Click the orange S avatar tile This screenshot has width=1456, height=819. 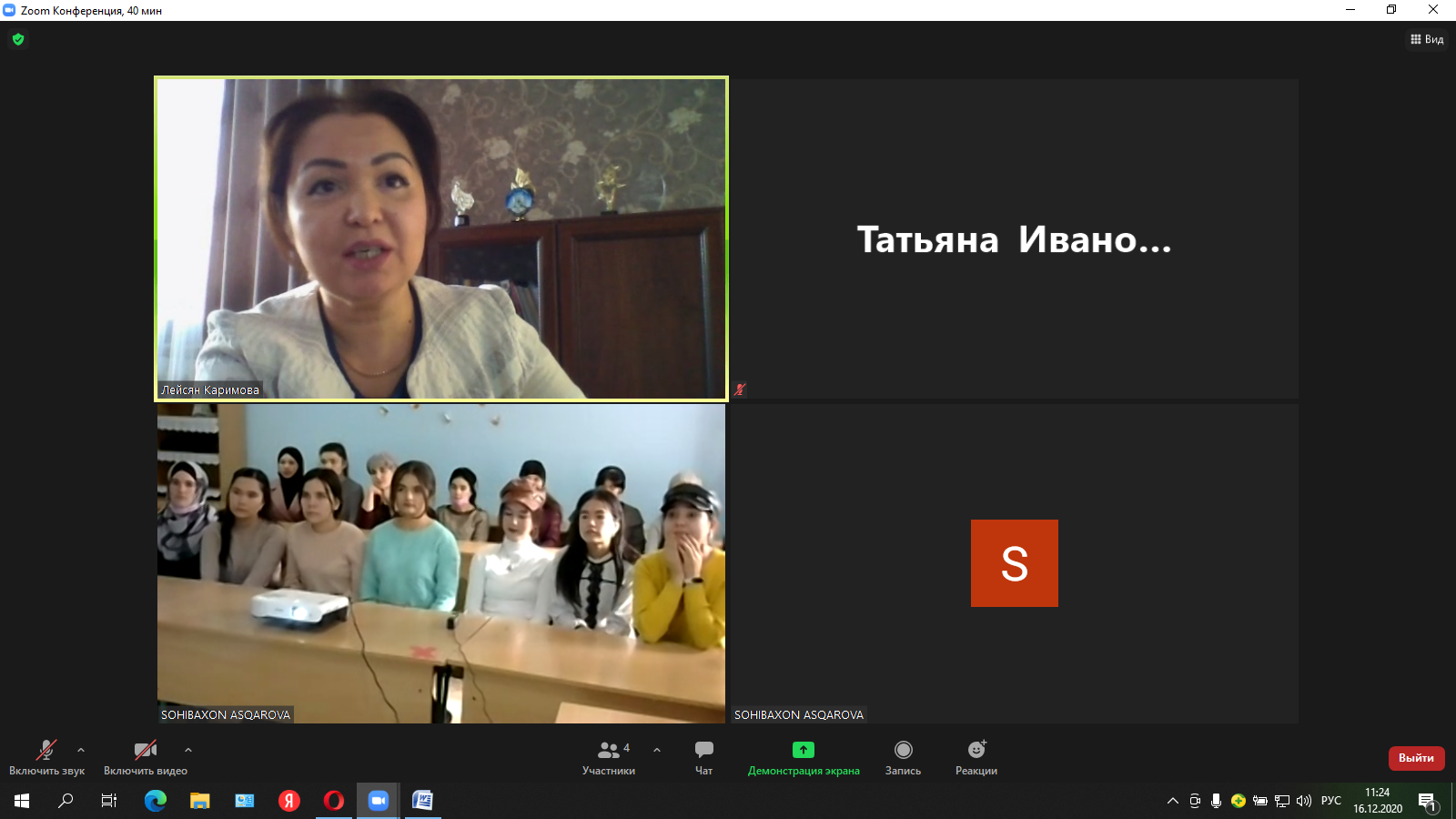(1014, 563)
